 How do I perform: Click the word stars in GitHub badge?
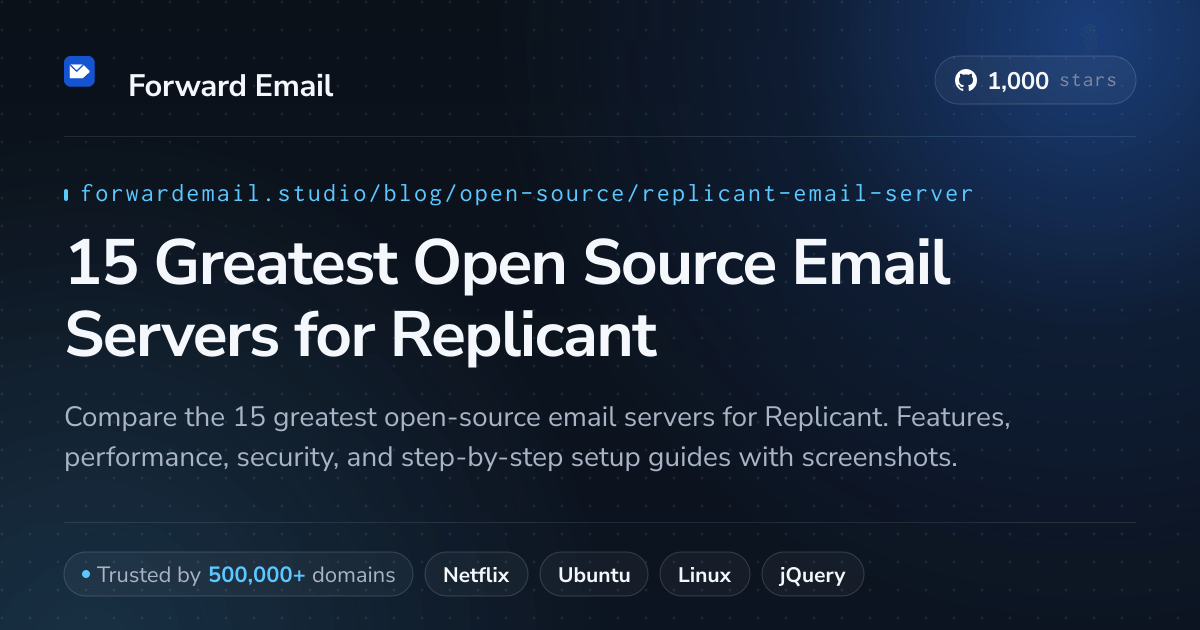1087,81
